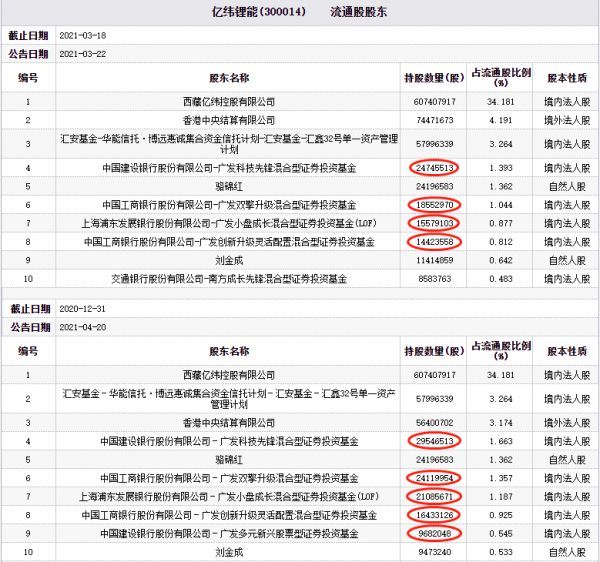Click the percentage 1.393
The image size is (600, 562).
pyautogui.click(x=501, y=168)
